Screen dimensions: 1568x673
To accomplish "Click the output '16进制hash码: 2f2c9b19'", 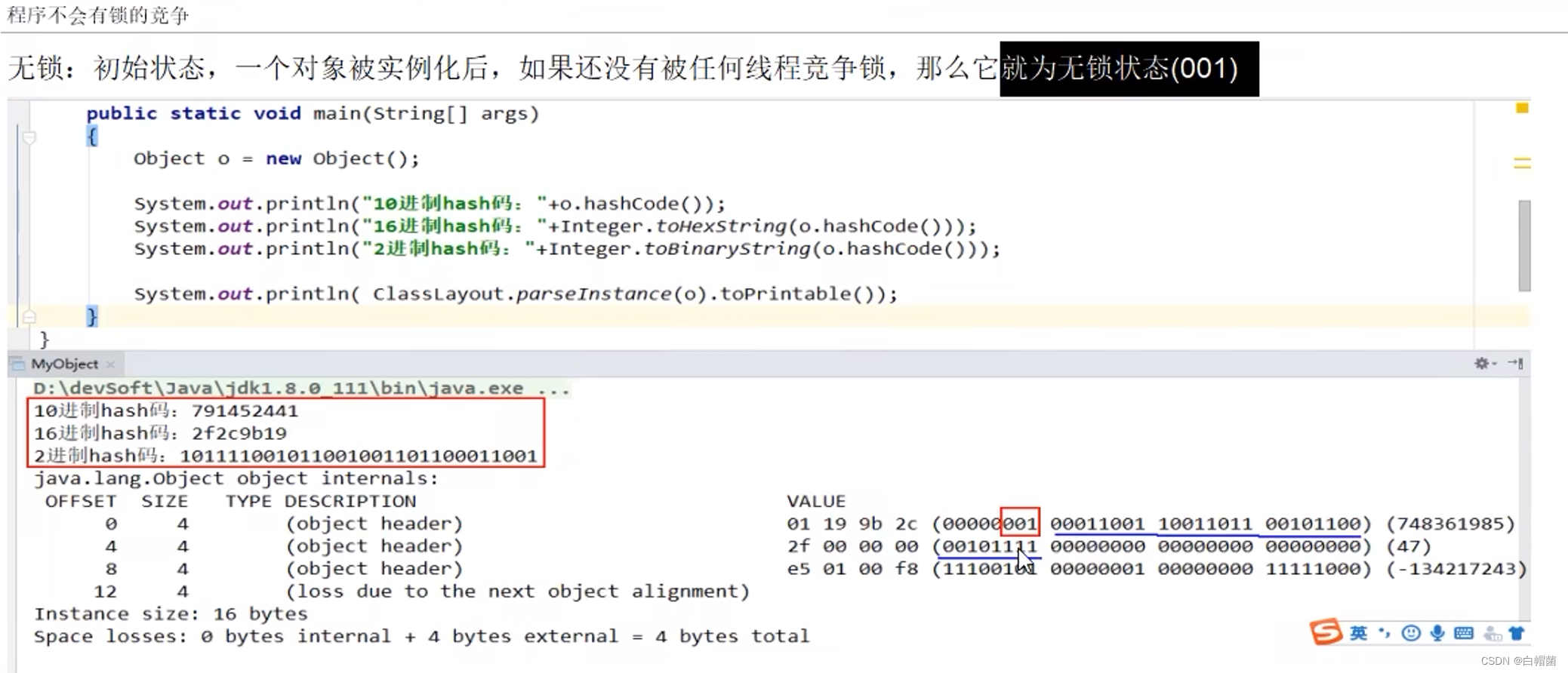I will pos(160,434).
